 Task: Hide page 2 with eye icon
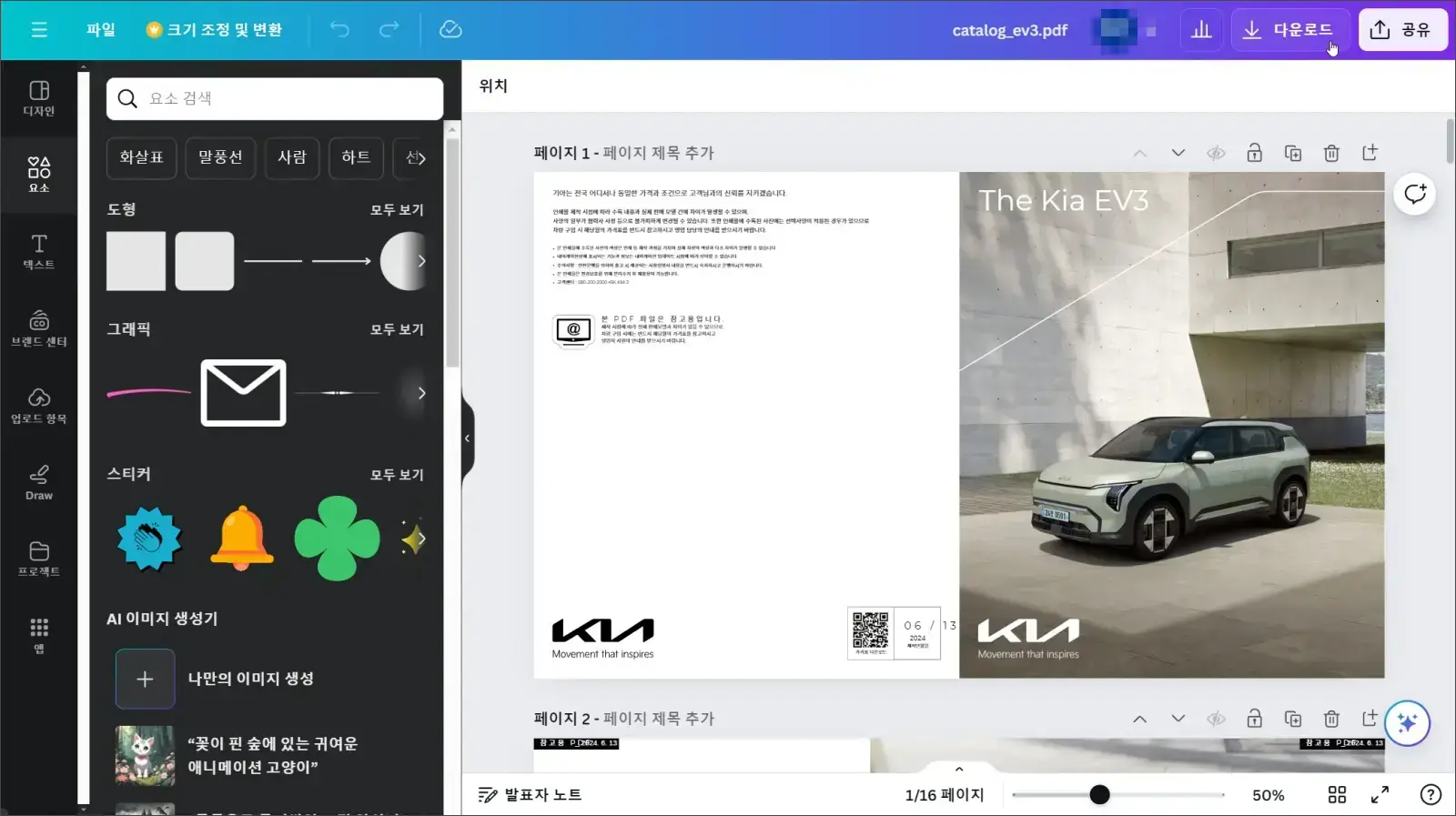coord(1216,719)
